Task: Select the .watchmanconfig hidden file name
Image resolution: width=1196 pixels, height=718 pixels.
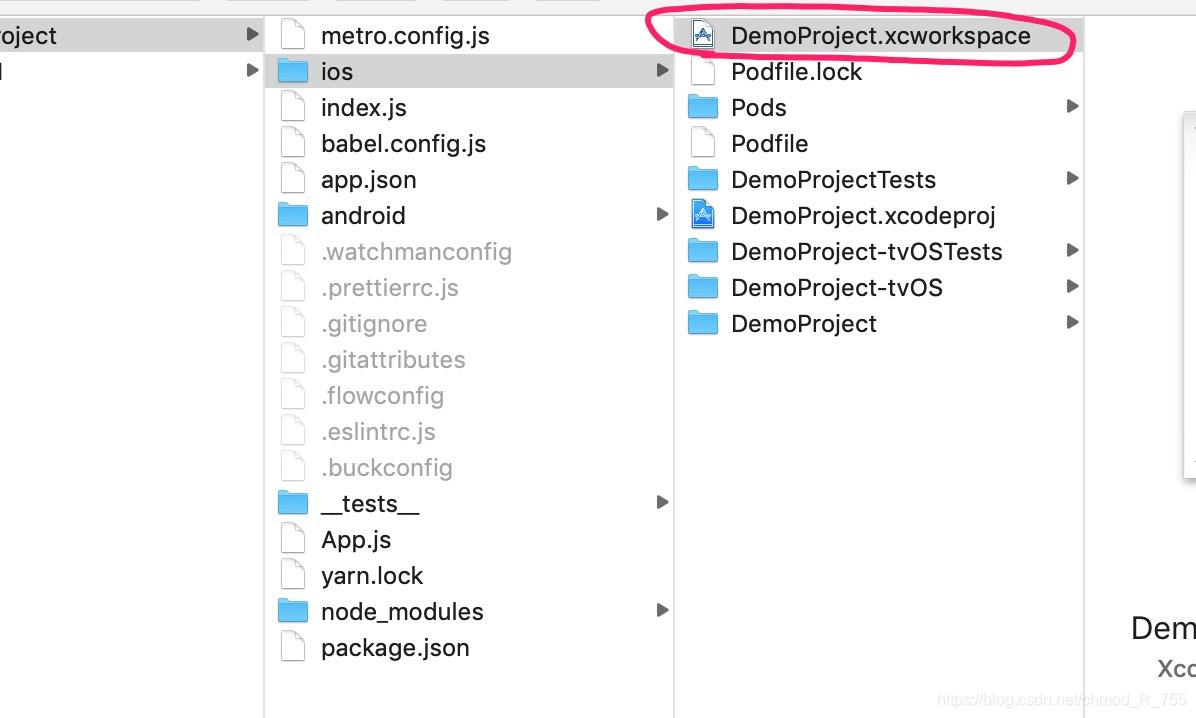Action: click(416, 252)
